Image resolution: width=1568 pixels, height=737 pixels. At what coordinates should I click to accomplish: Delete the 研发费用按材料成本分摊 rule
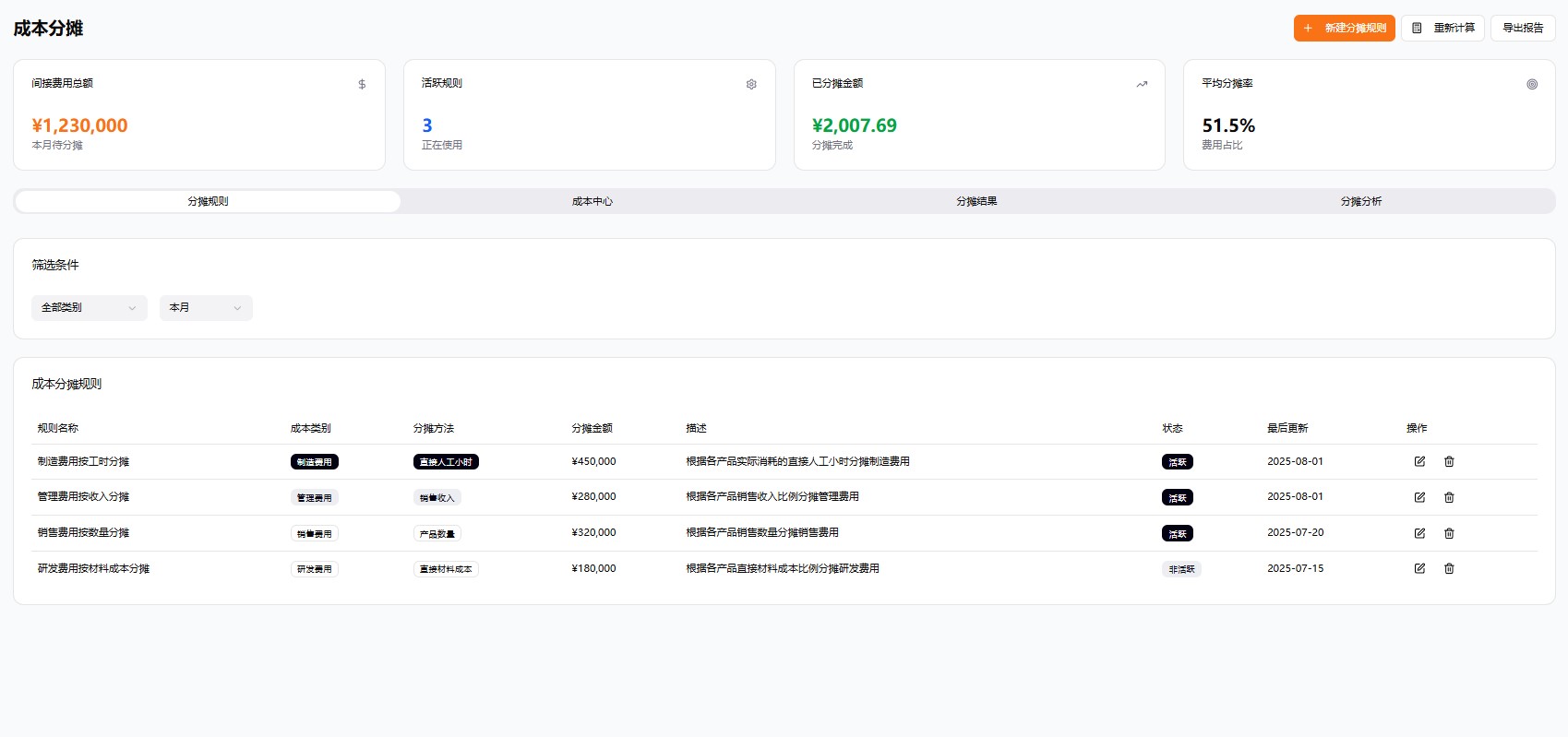1449,568
